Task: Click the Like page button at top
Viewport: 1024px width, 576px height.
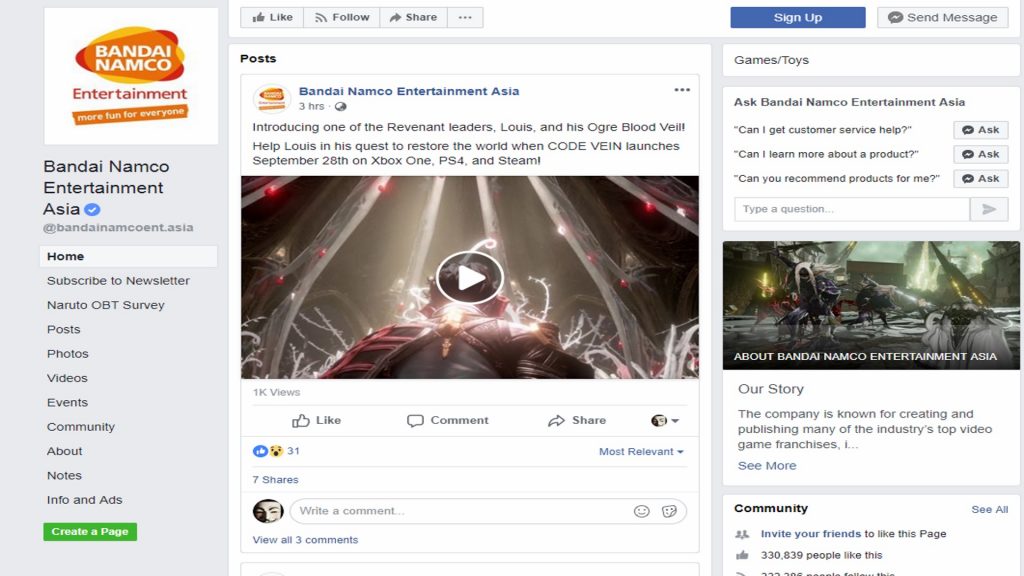Action: tap(272, 17)
